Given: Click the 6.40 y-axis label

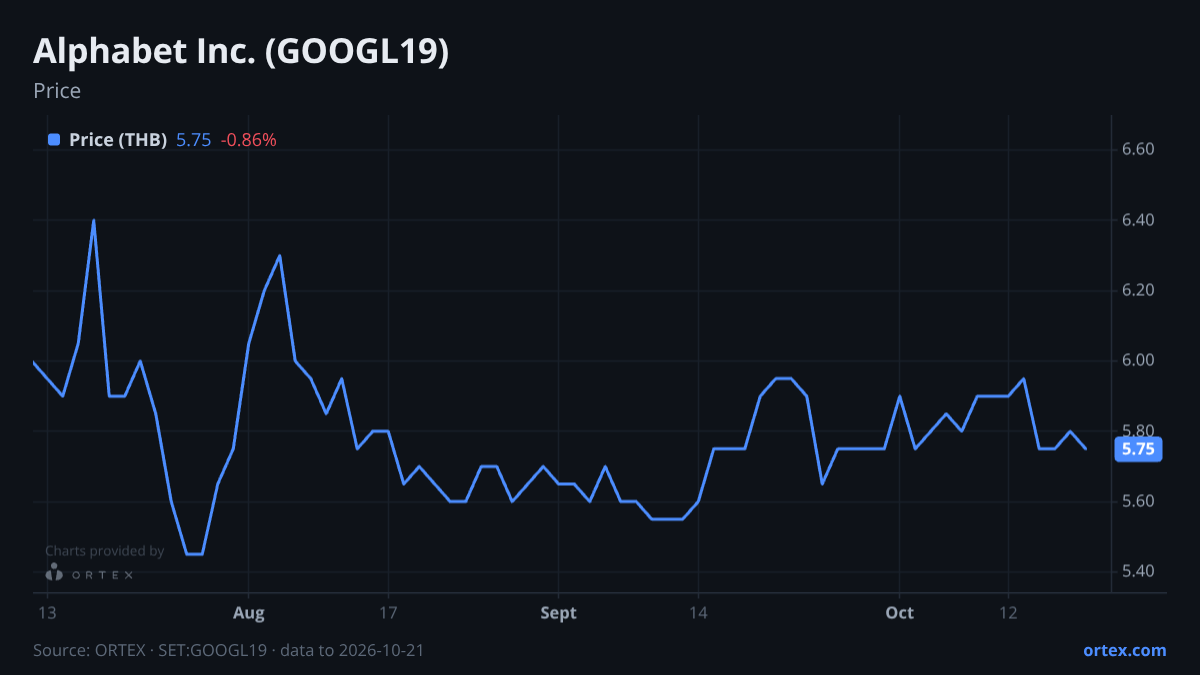Looking at the screenshot, I should tap(1138, 220).
